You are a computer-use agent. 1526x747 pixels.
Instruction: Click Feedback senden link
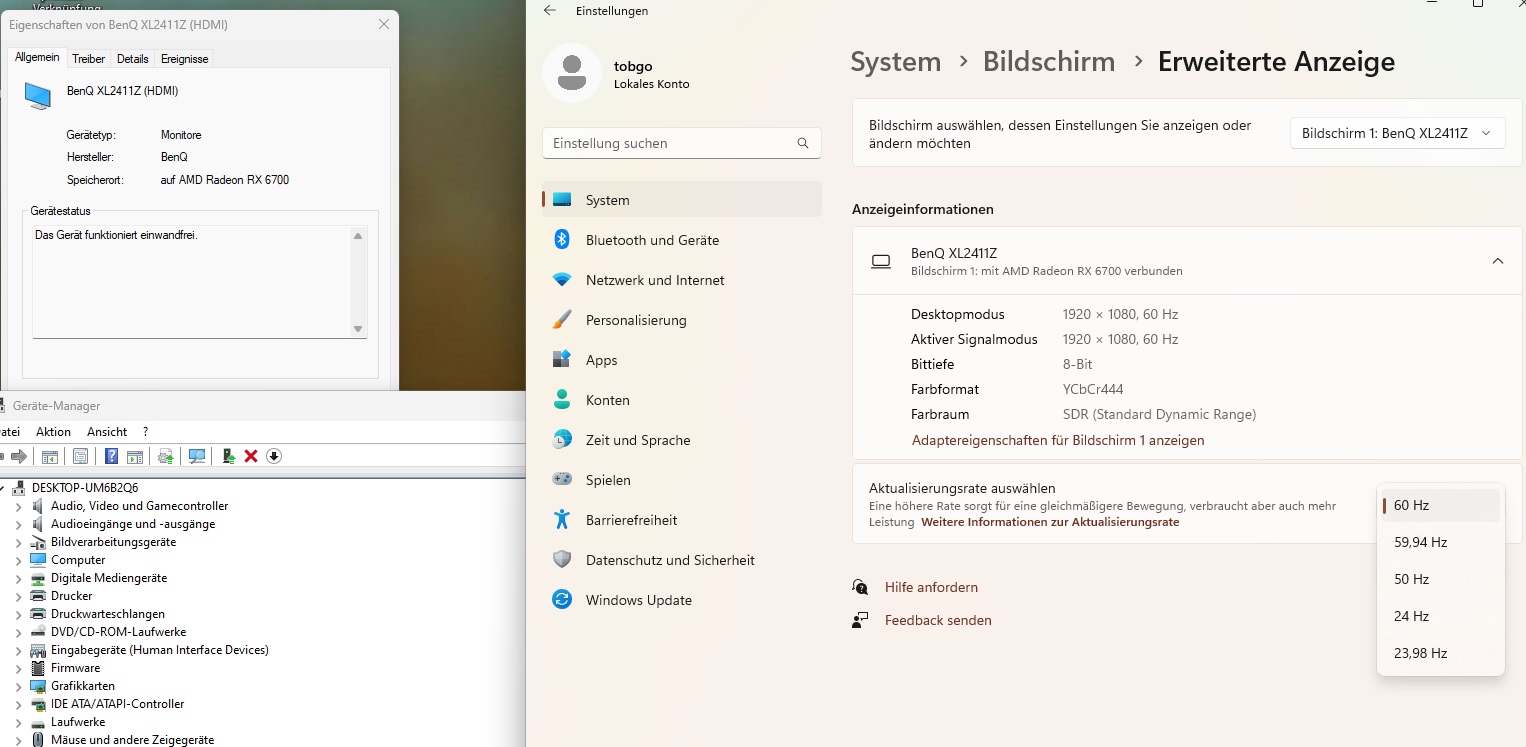coord(938,620)
